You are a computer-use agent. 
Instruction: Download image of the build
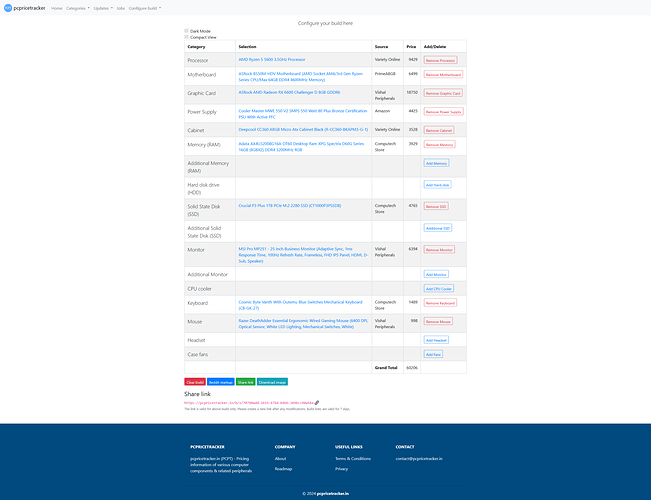tap(272, 382)
